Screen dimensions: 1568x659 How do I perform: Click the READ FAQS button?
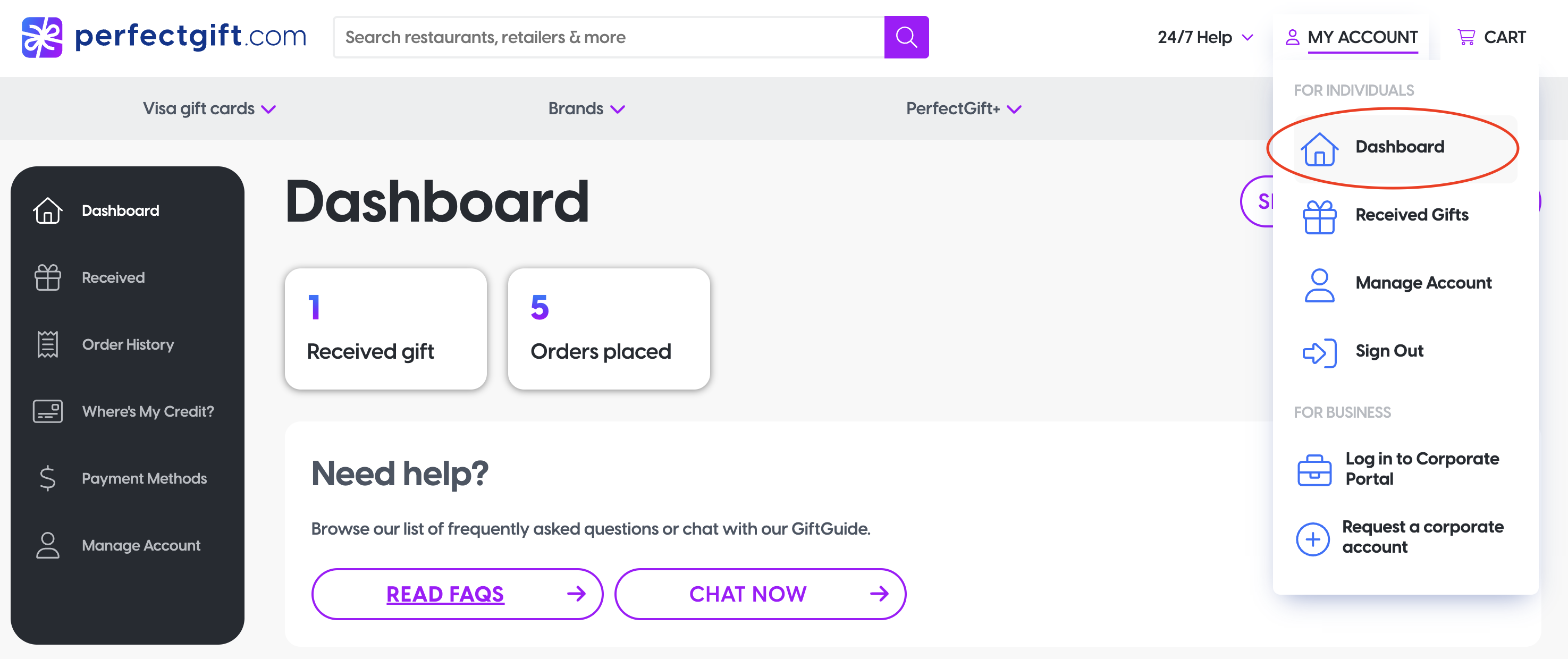click(457, 593)
